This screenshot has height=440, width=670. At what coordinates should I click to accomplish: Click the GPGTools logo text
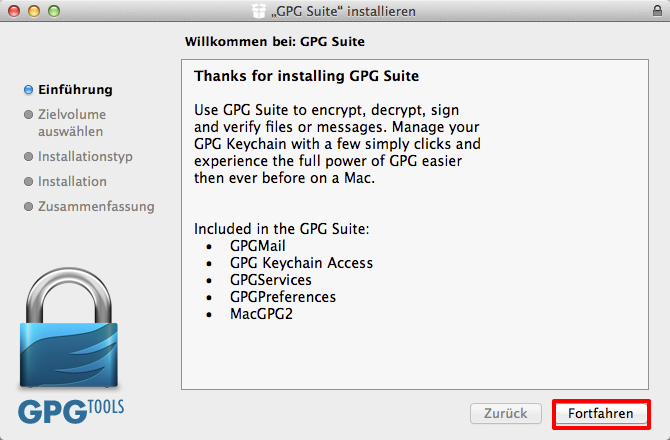(x=71, y=411)
